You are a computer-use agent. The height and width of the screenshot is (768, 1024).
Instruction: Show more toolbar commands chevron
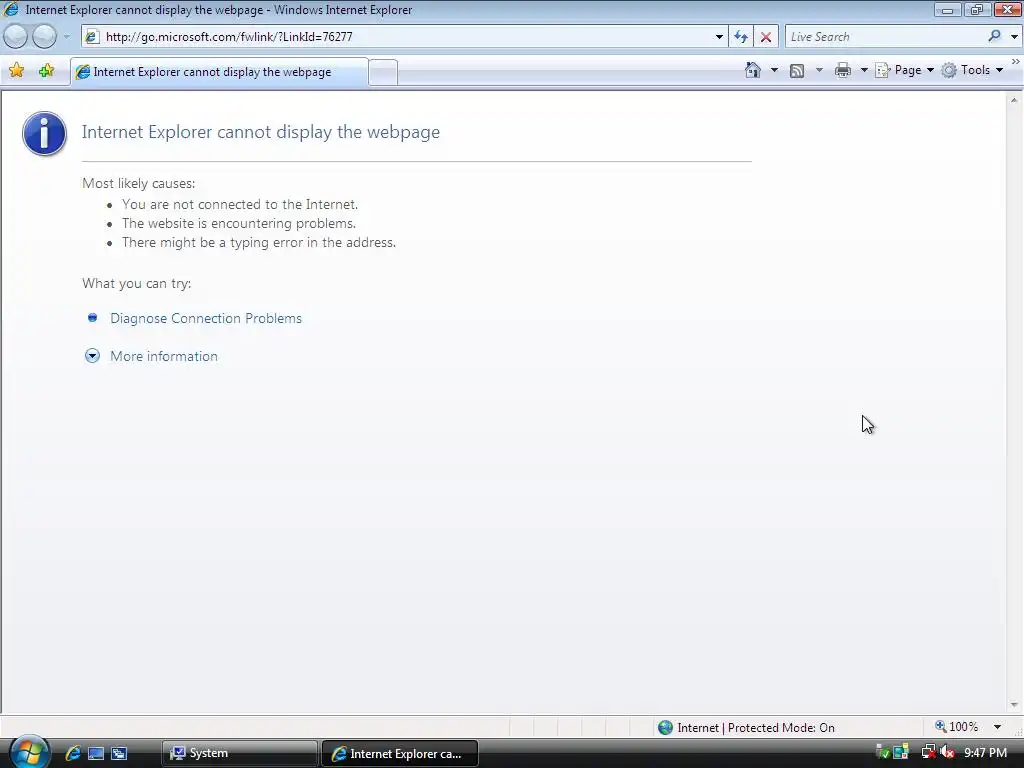pyautogui.click(x=1016, y=61)
